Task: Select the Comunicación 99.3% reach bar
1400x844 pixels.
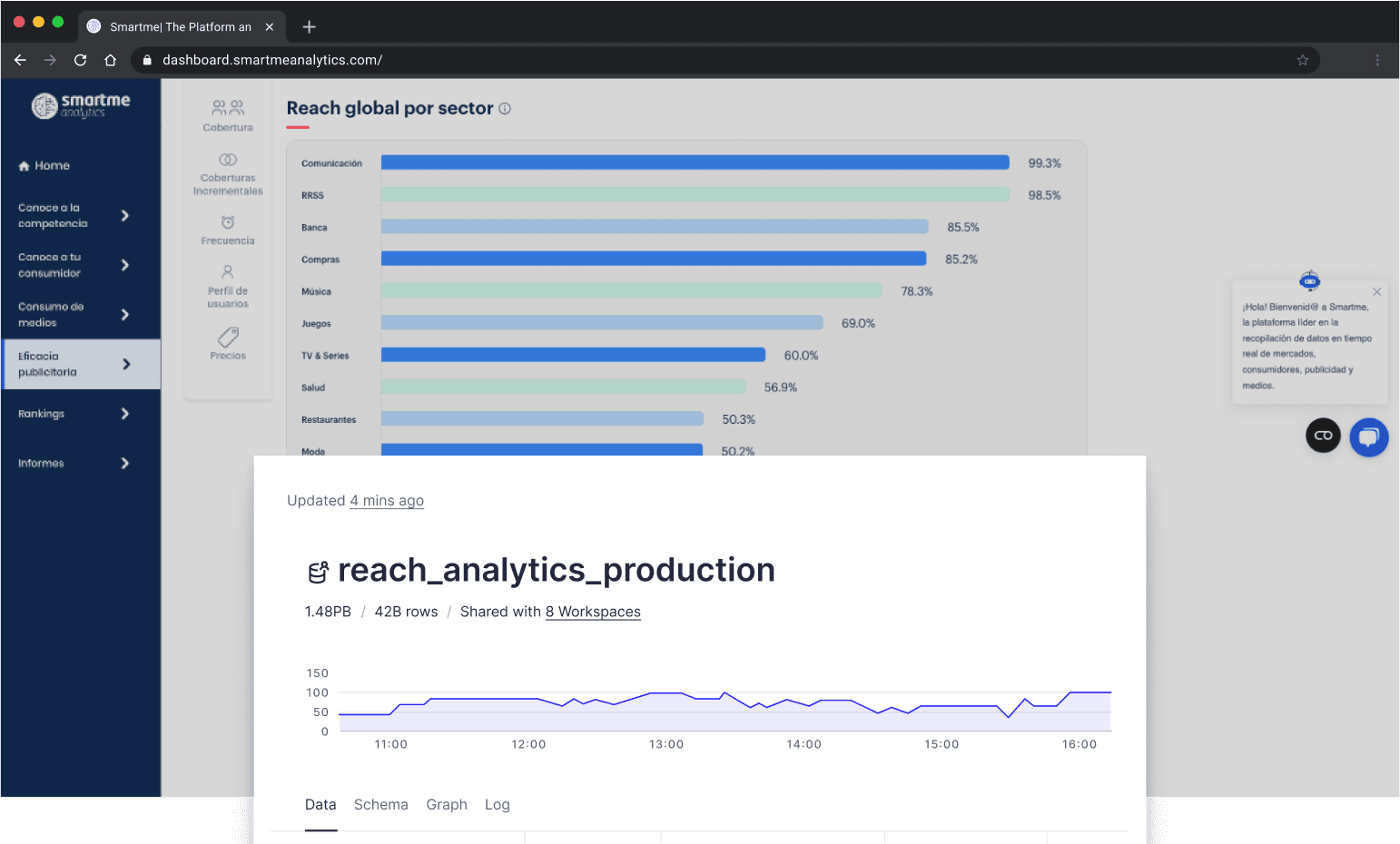Action: (x=695, y=162)
